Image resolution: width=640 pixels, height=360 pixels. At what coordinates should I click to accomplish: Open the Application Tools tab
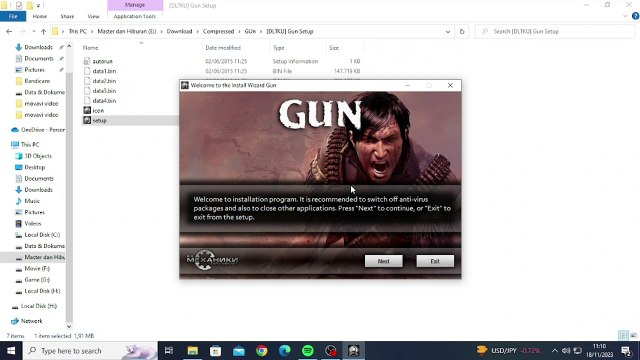(x=135, y=16)
